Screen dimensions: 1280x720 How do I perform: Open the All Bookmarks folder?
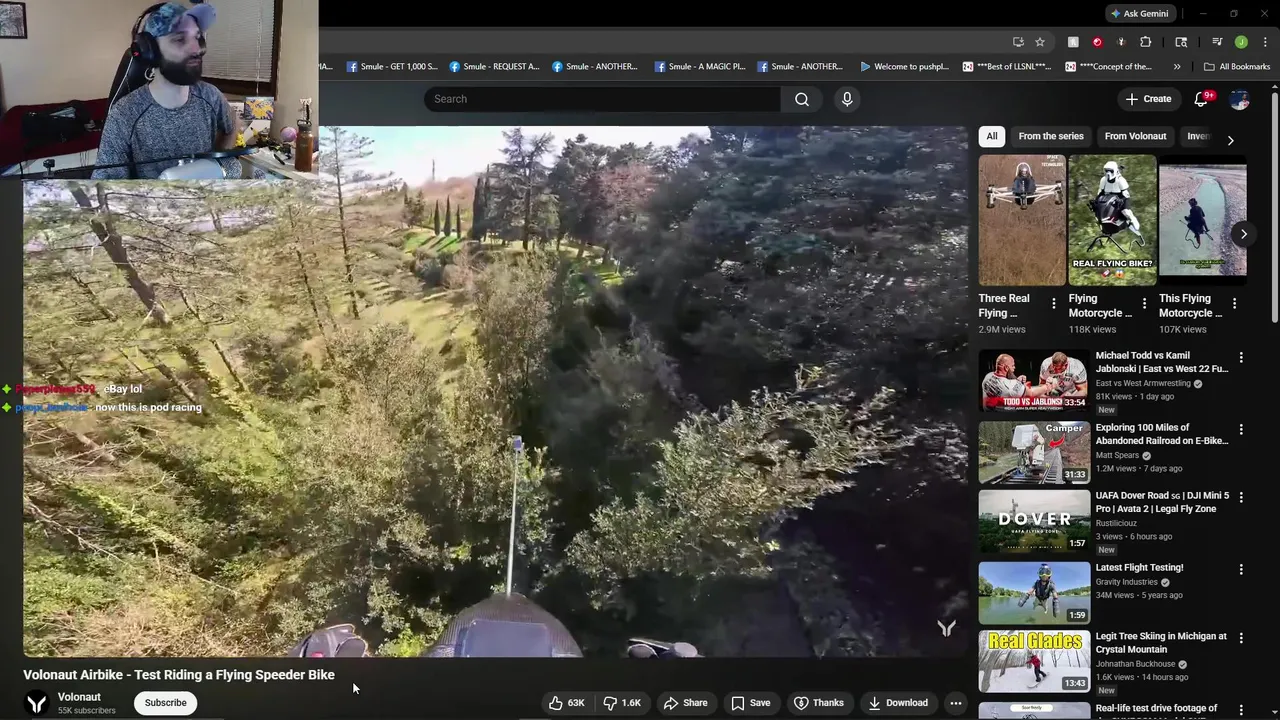coord(1237,67)
